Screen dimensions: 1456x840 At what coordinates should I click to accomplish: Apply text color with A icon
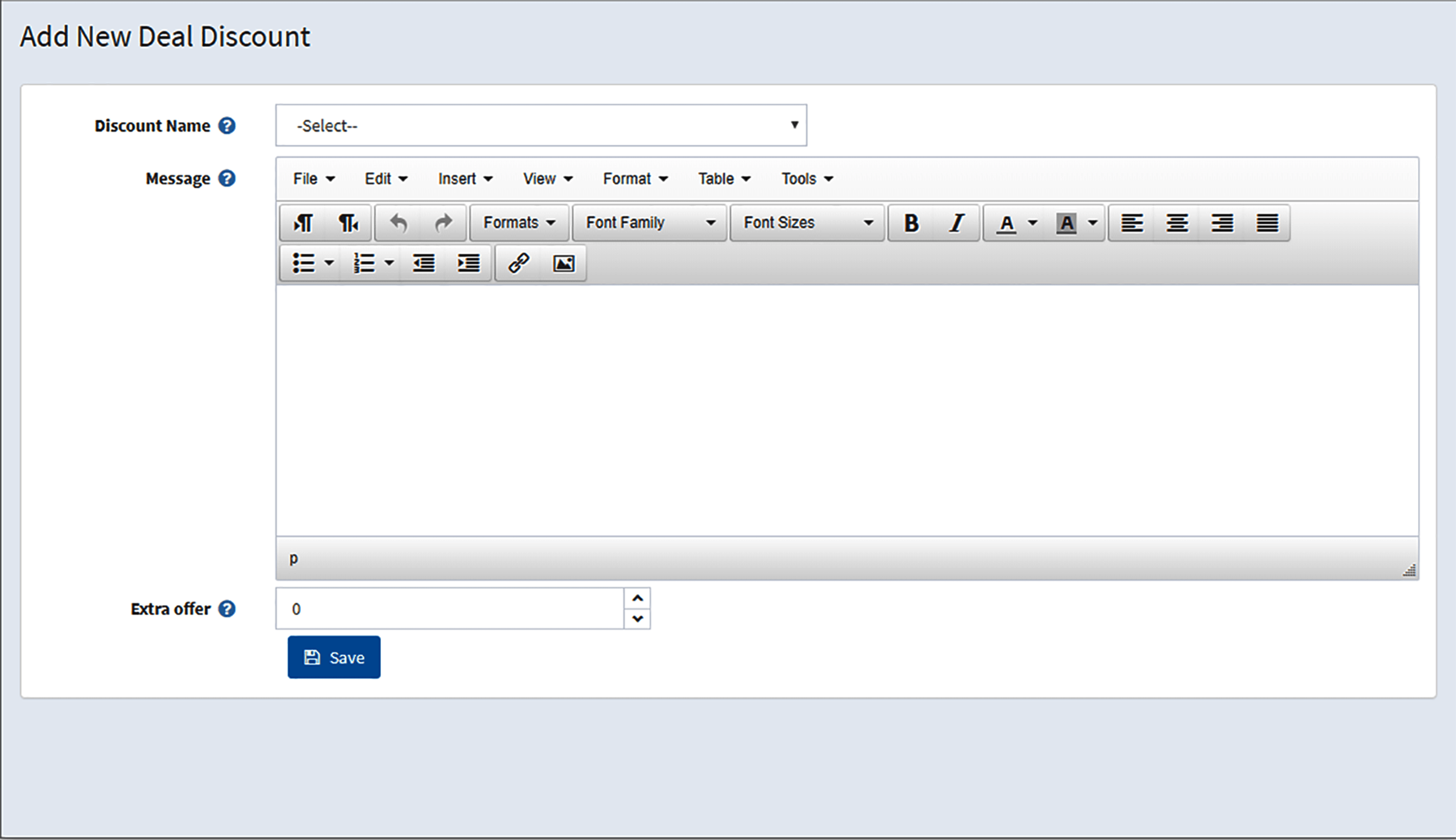click(1007, 223)
